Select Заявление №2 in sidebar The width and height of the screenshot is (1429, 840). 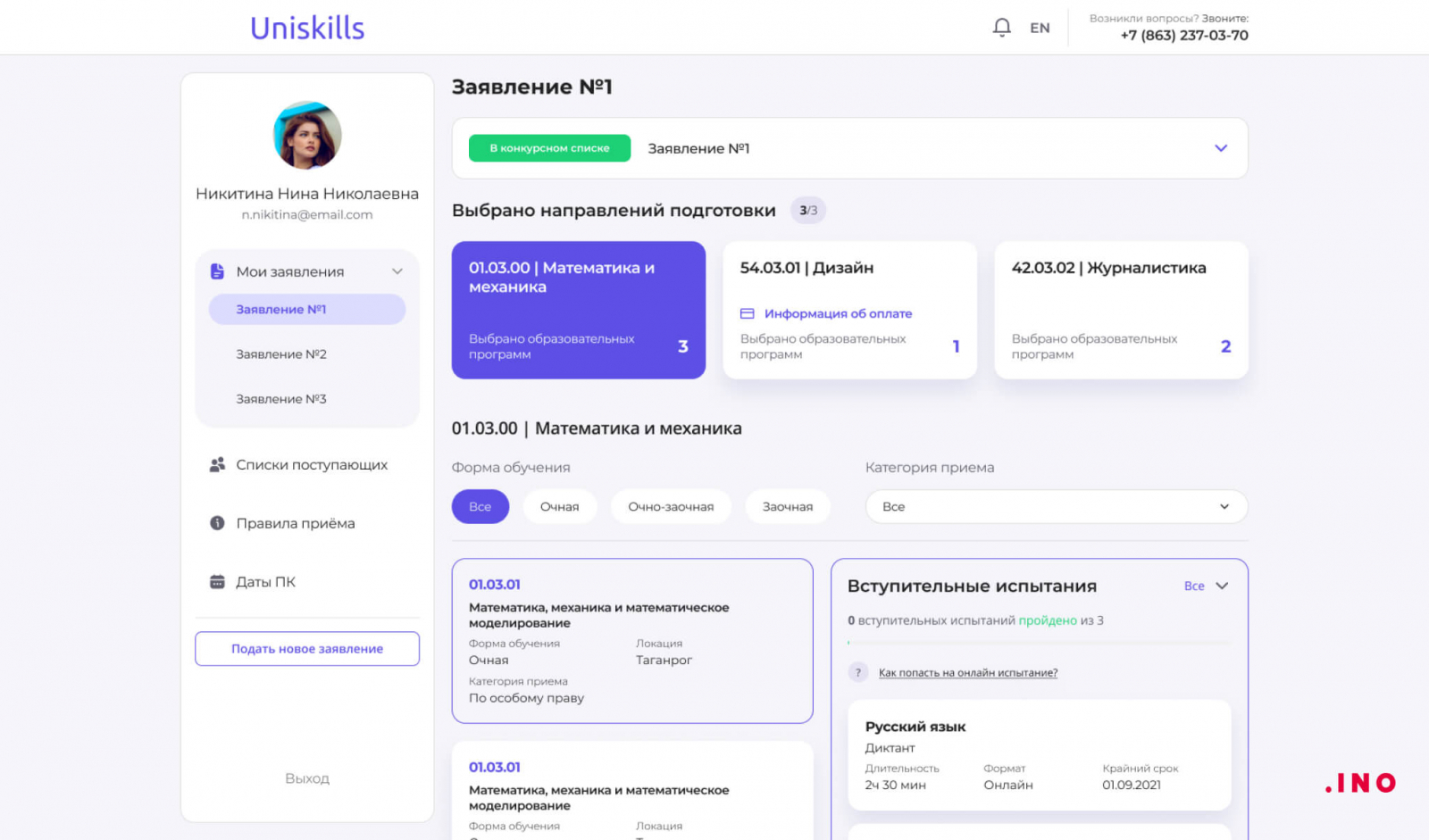point(281,354)
